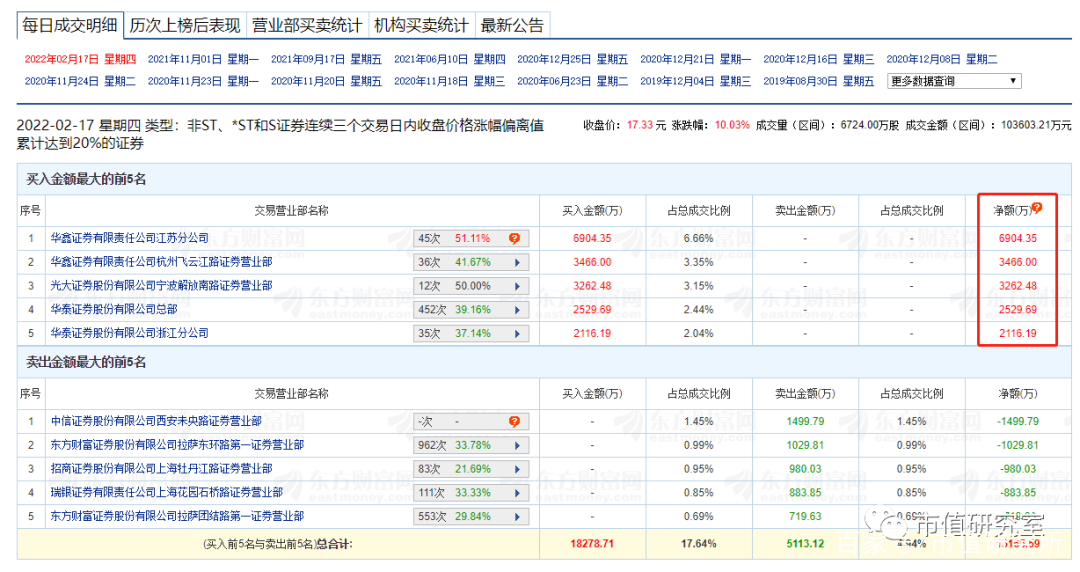Click total buy 18278.71 cell
This screenshot has width=1080, height=572.
pos(592,544)
